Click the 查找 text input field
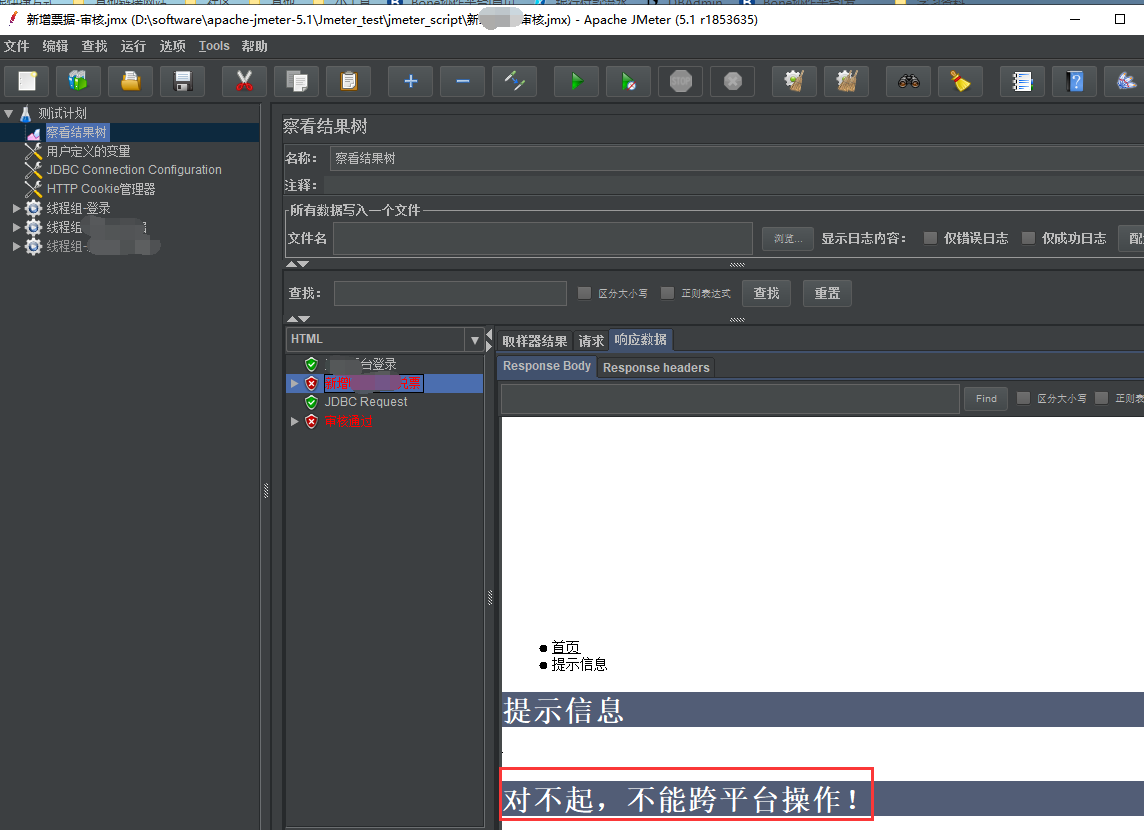 point(450,293)
